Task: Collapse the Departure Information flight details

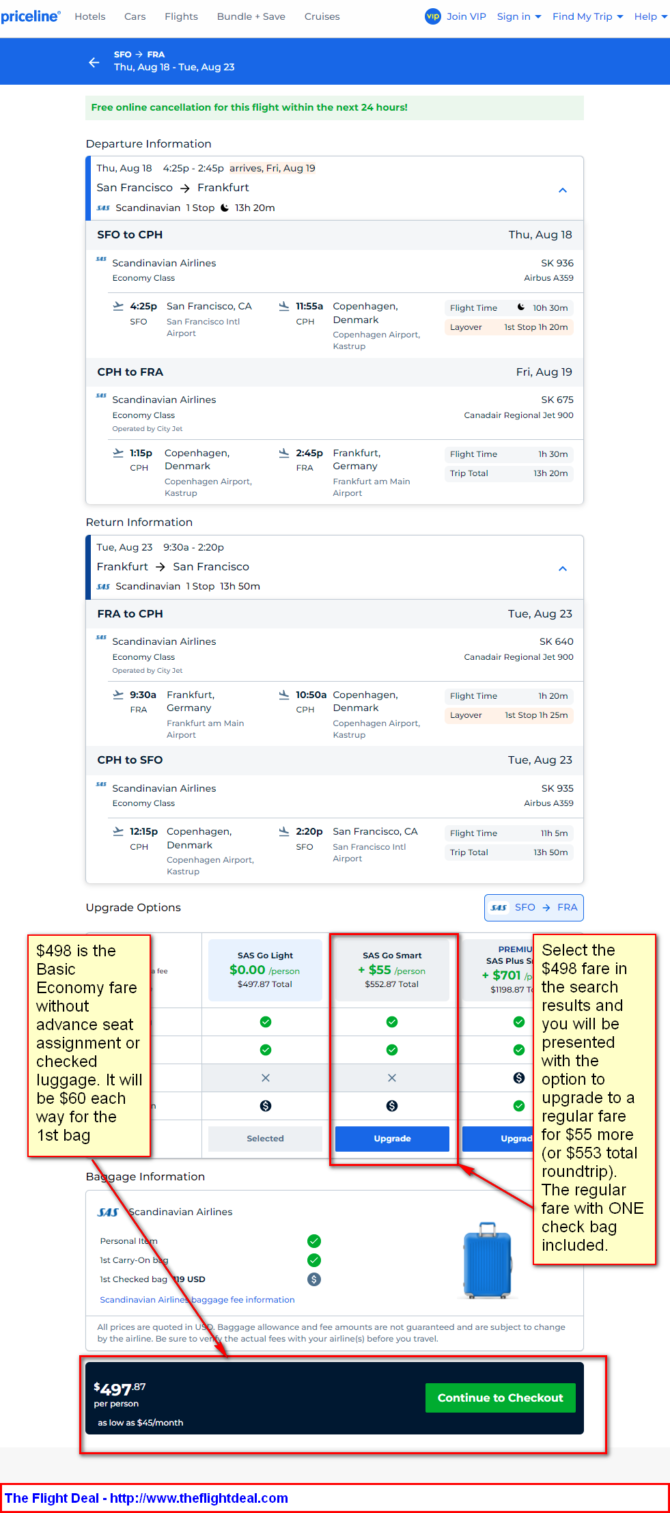Action: coord(563,190)
